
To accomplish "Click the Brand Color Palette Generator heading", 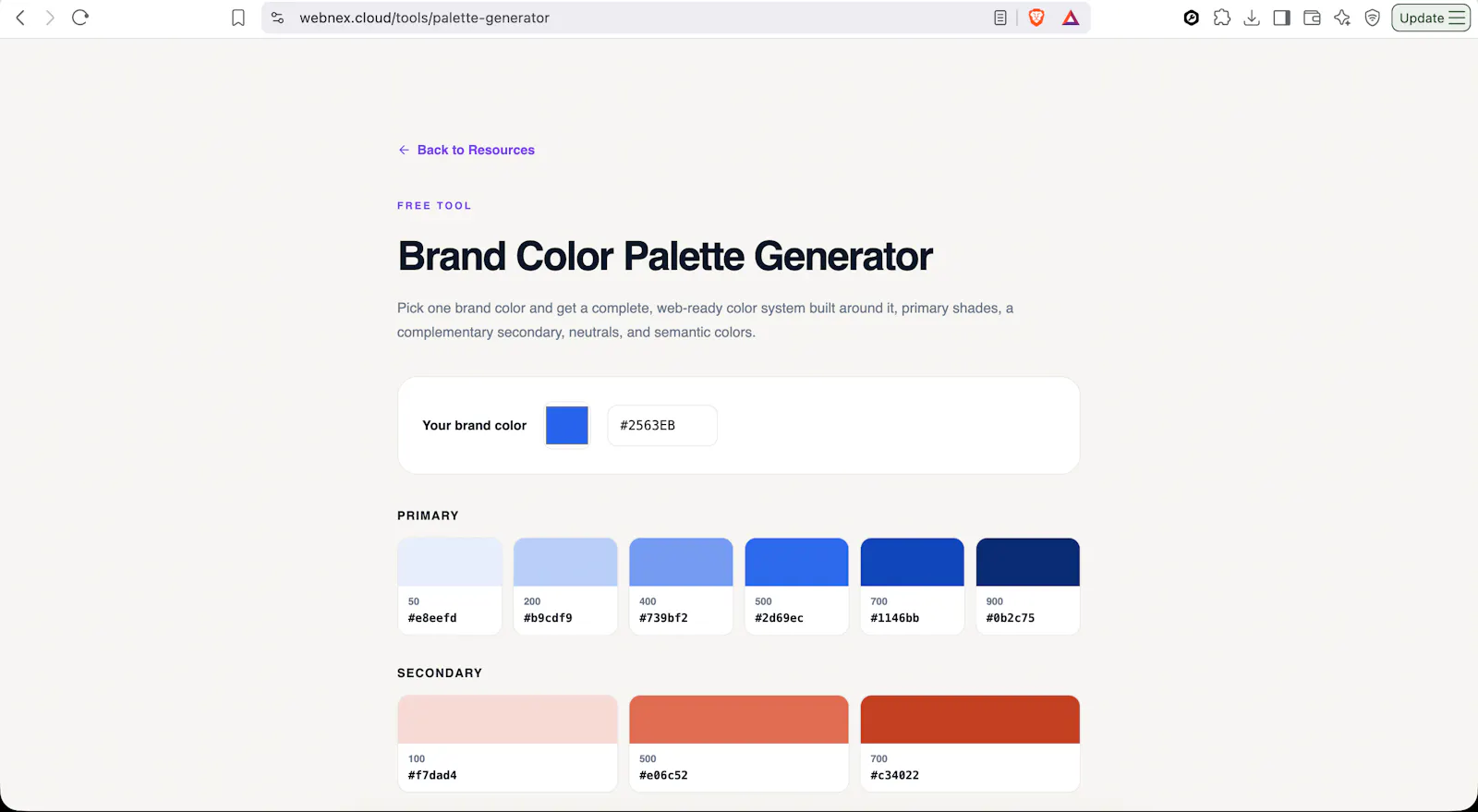I will click(665, 256).
